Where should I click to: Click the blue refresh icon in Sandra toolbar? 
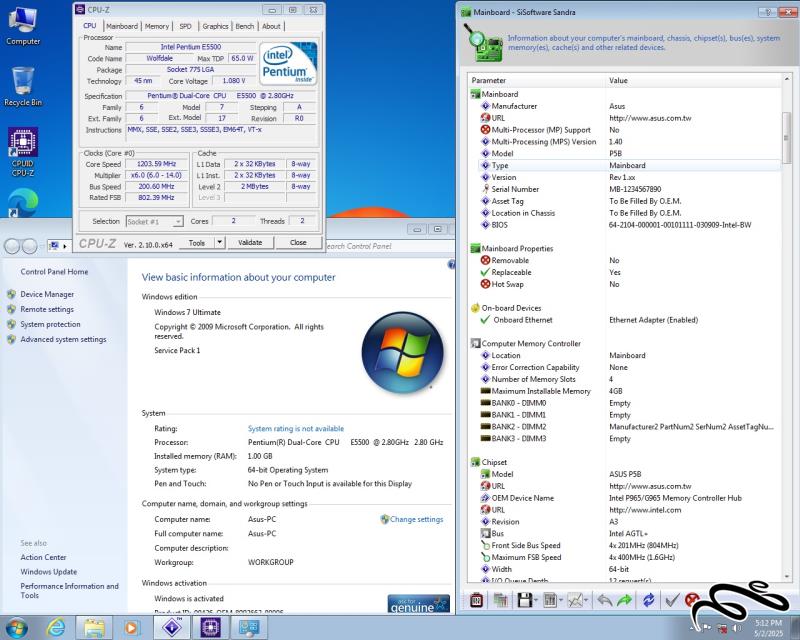[648, 600]
